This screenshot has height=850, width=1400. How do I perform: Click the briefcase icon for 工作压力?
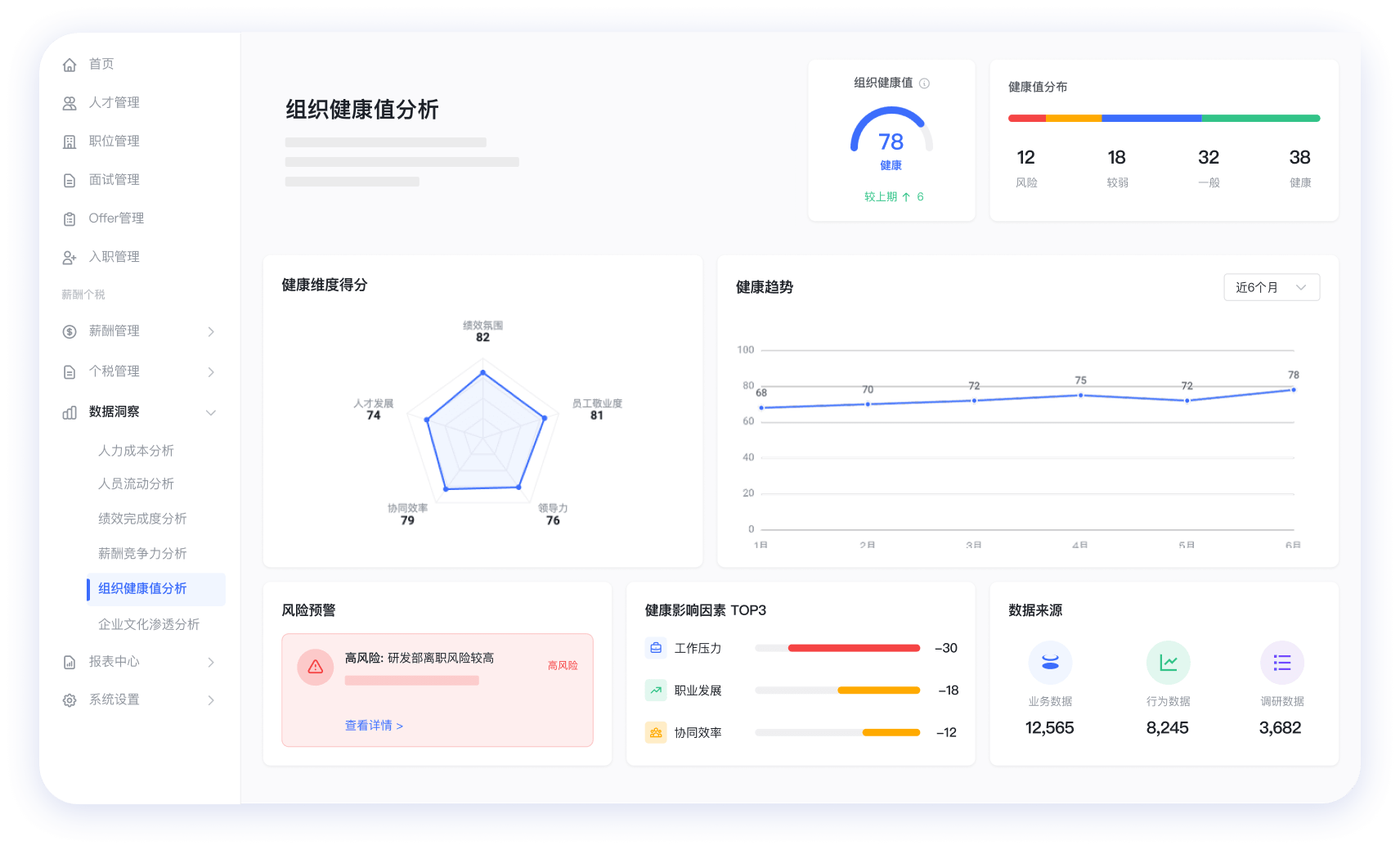click(656, 648)
